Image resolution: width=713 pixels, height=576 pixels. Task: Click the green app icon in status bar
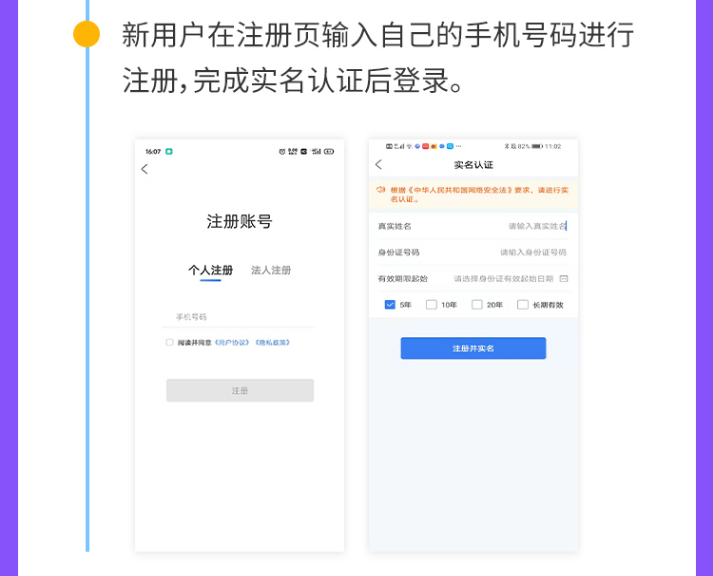tap(169, 151)
